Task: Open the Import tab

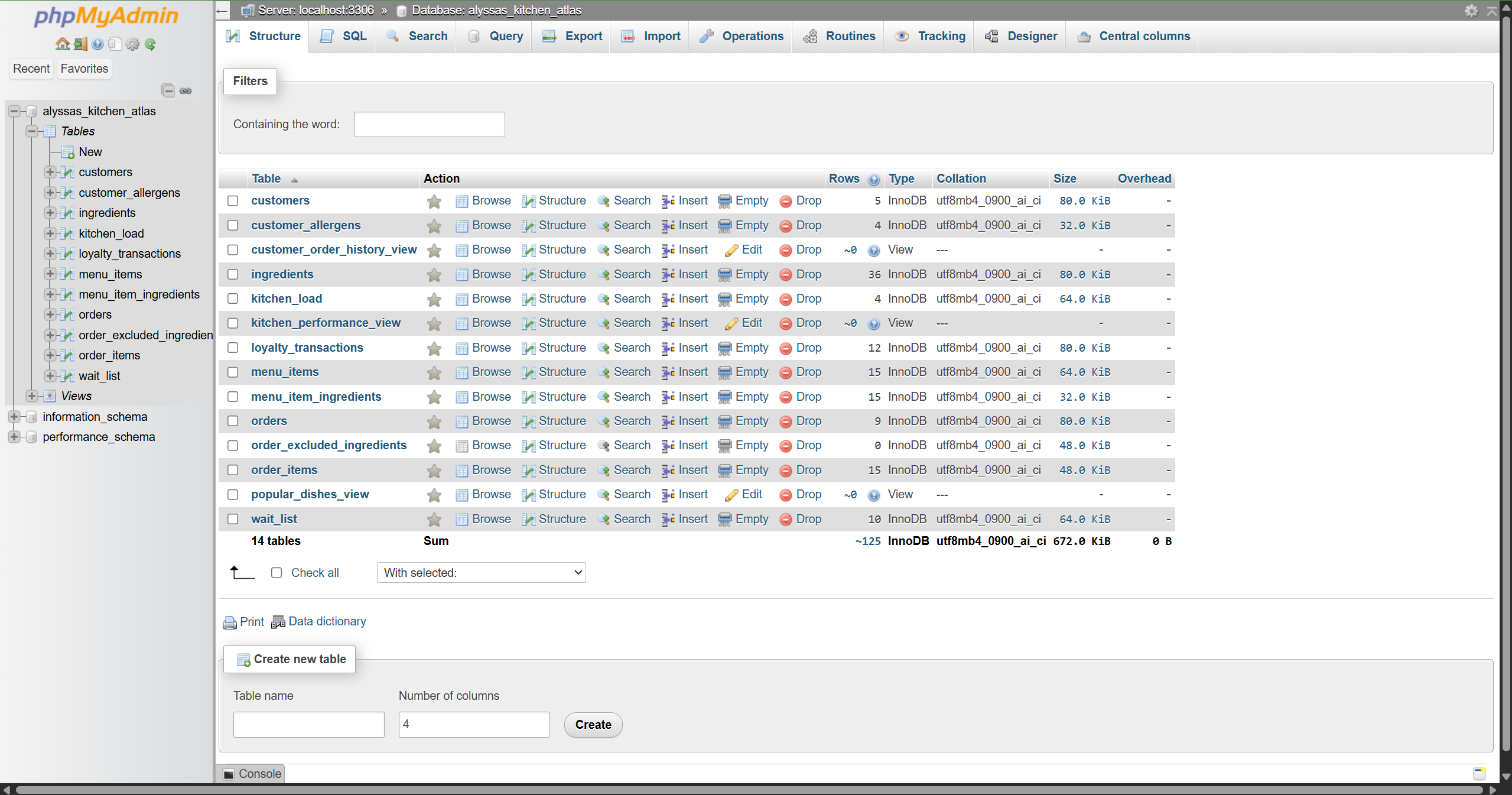Action: (x=651, y=37)
